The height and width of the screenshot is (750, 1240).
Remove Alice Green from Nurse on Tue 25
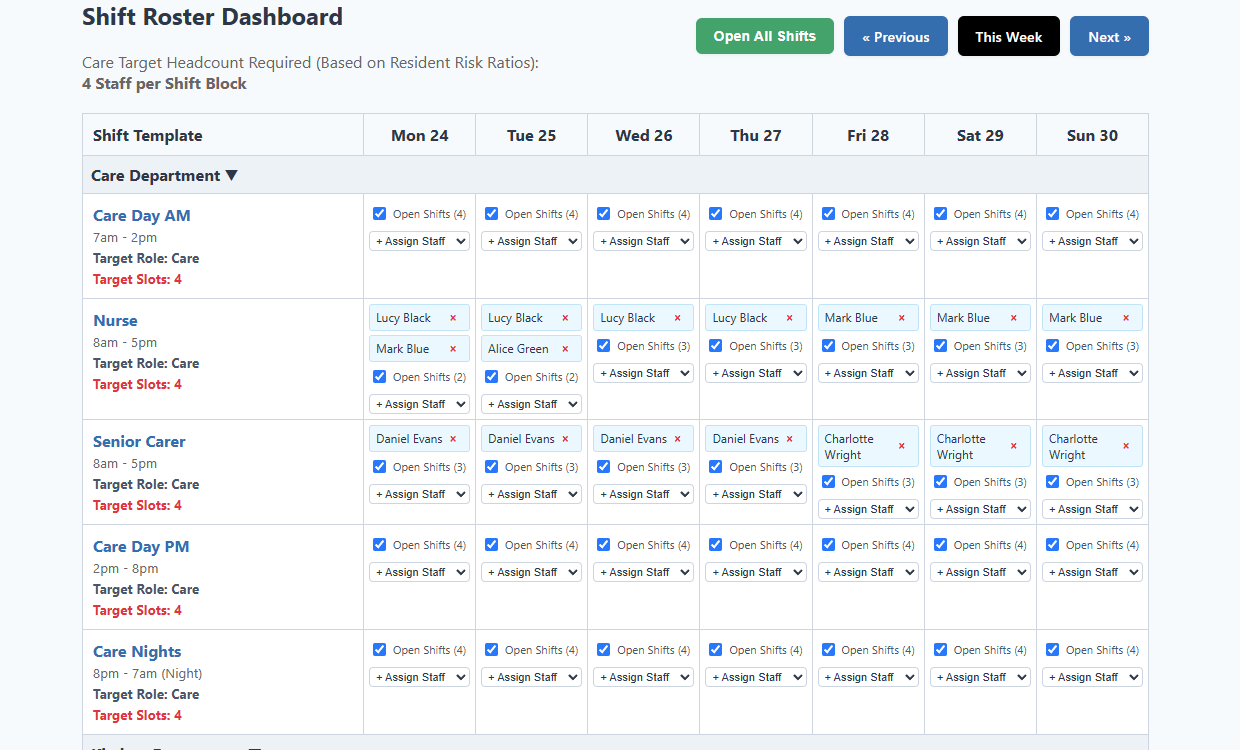(x=565, y=349)
